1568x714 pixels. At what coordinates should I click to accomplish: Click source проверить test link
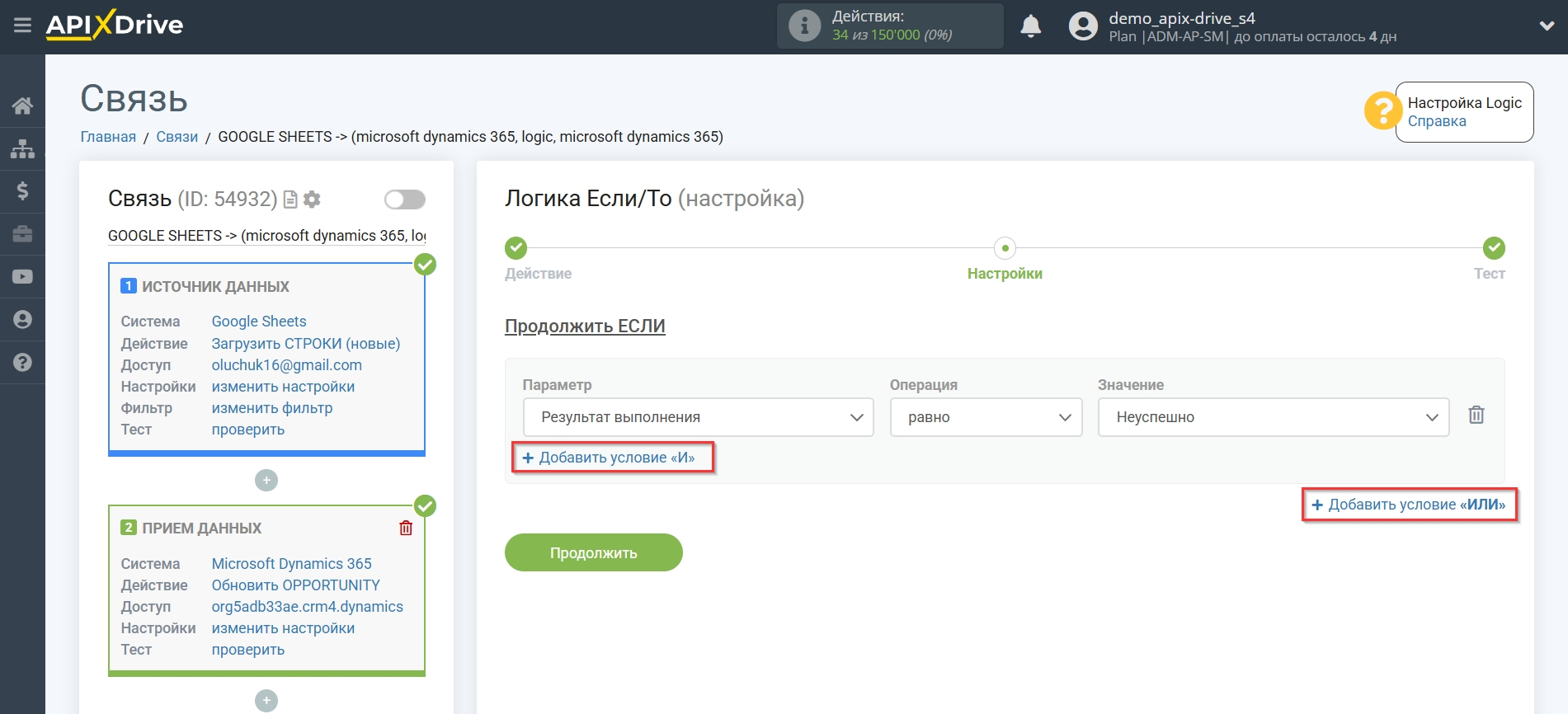tap(248, 430)
